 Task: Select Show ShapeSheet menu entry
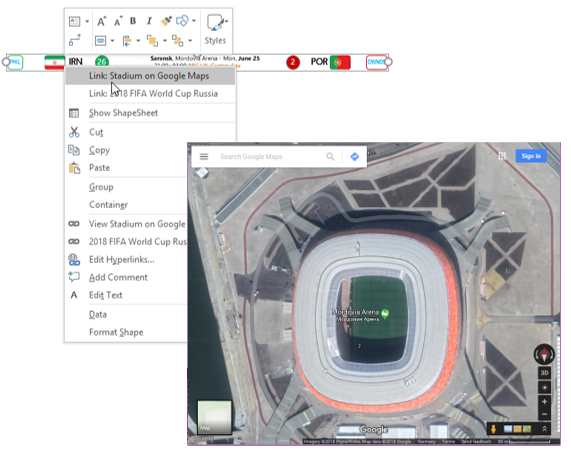pos(150,113)
